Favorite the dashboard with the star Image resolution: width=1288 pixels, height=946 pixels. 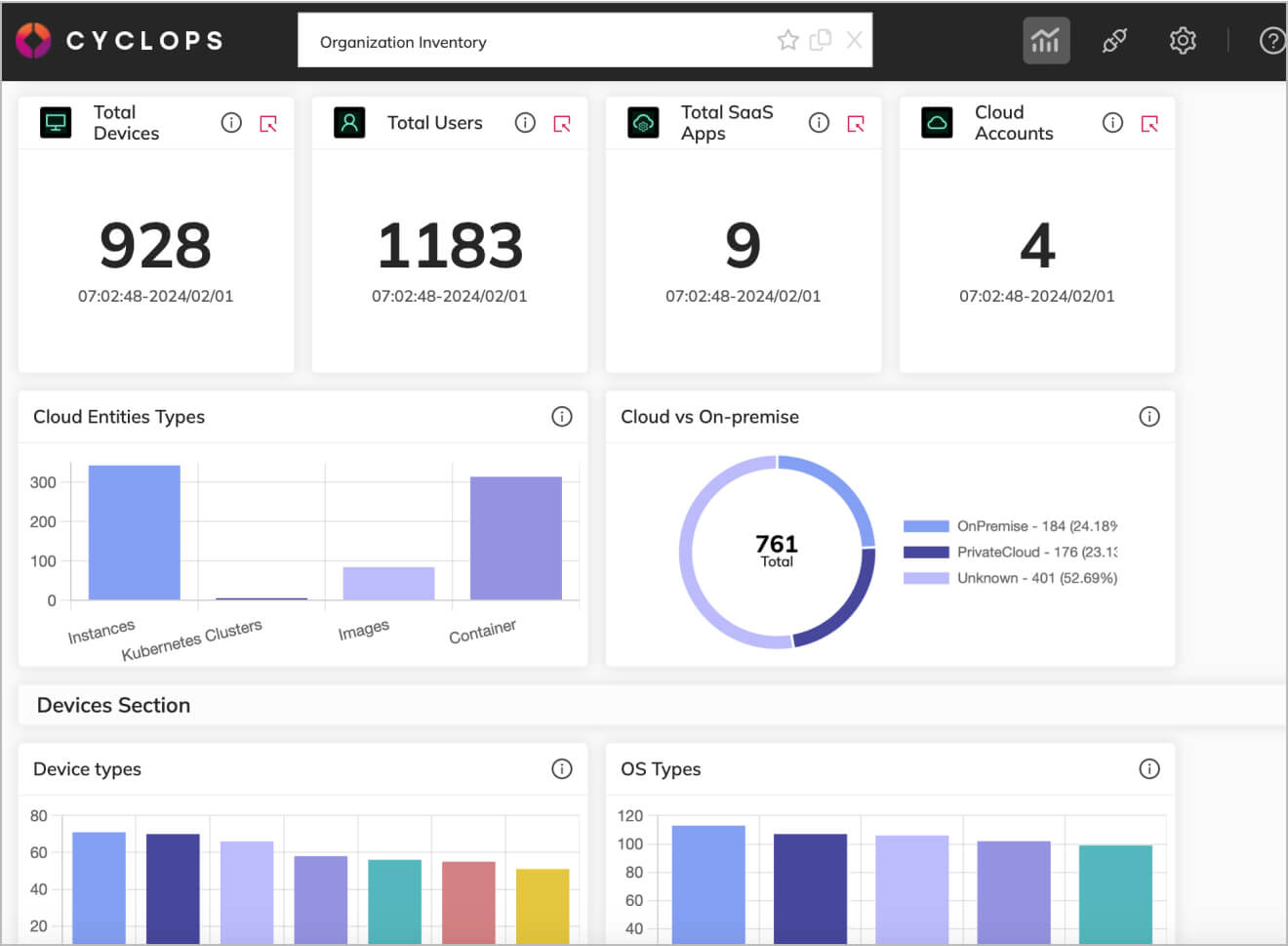pos(787,40)
